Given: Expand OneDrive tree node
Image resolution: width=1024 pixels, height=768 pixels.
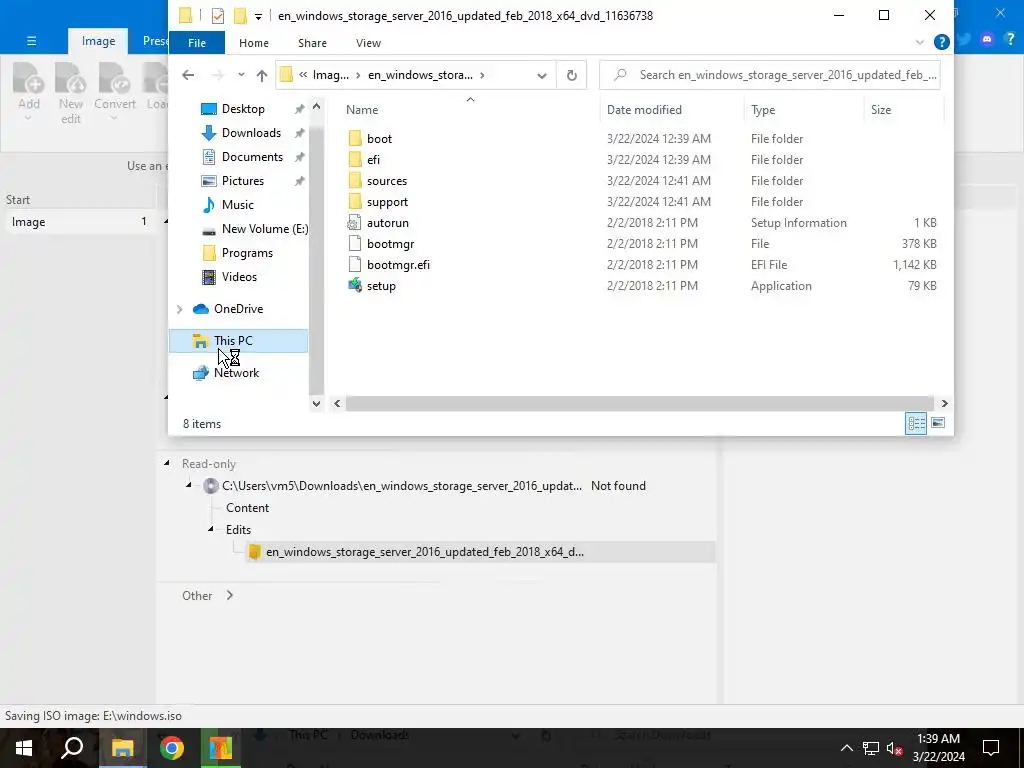Looking at the screenshot, I should point(180,309).
